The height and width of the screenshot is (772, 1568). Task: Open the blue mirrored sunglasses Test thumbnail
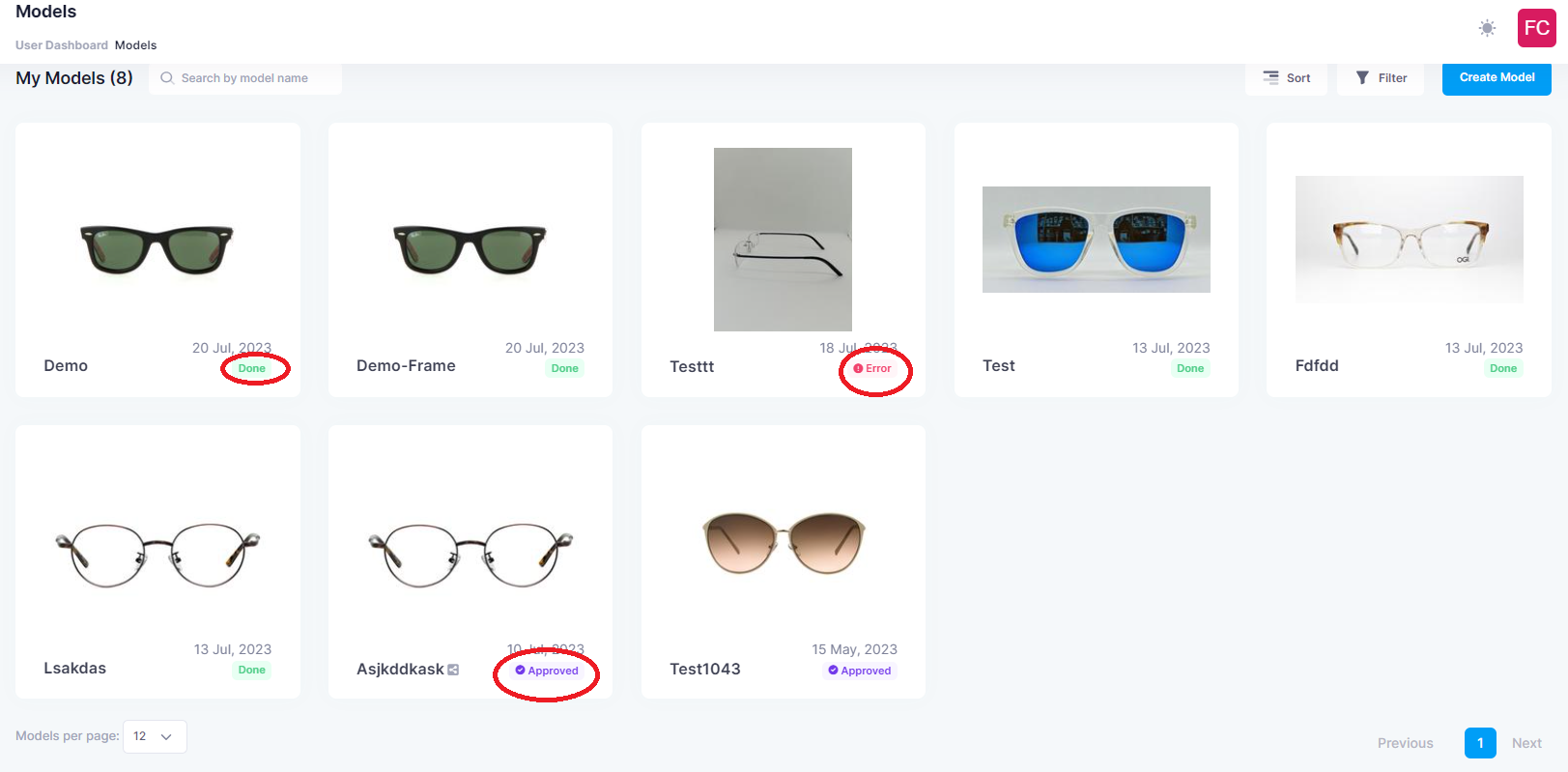1096,240
